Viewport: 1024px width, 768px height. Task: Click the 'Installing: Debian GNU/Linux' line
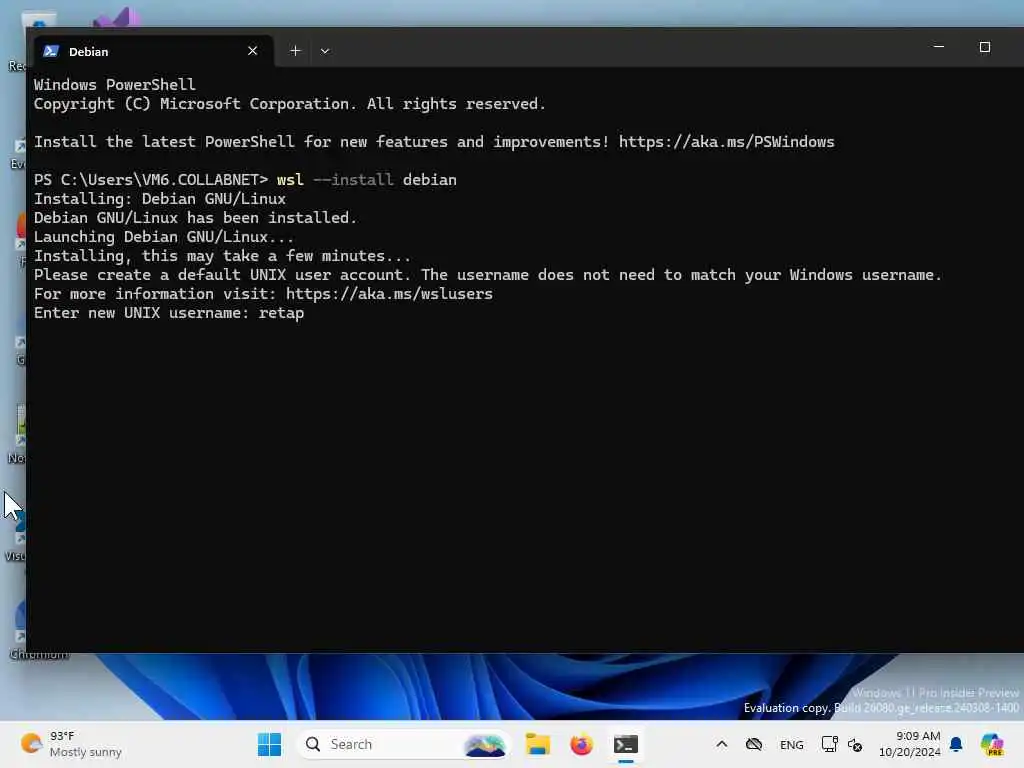(160, 199)
